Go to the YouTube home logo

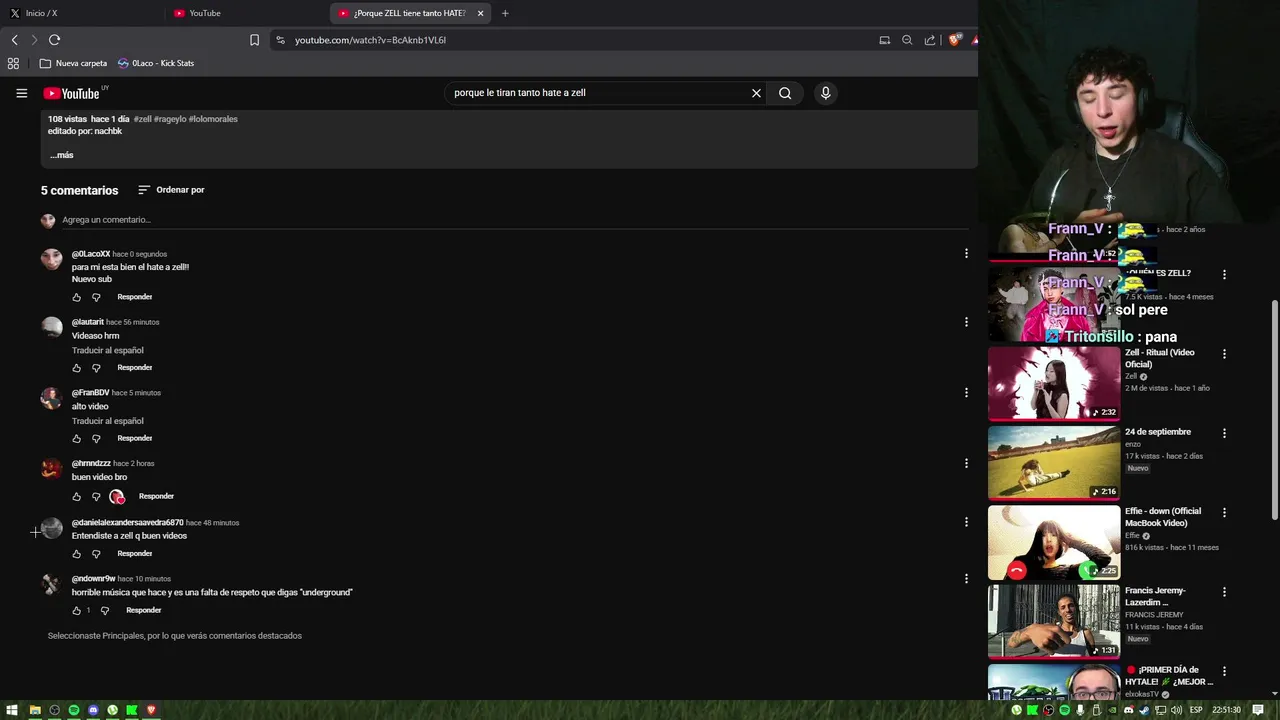[72, 93]
